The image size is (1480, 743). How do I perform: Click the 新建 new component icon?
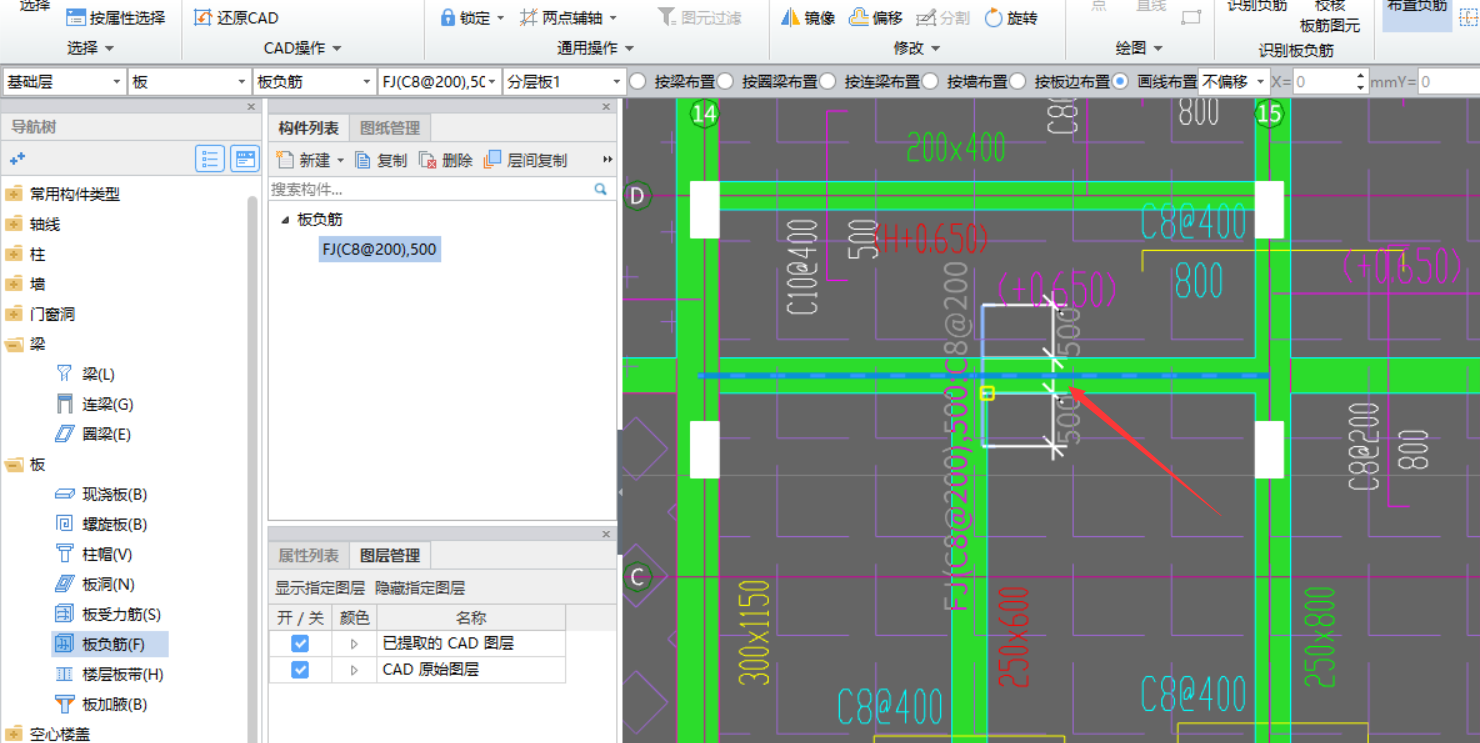285,160
